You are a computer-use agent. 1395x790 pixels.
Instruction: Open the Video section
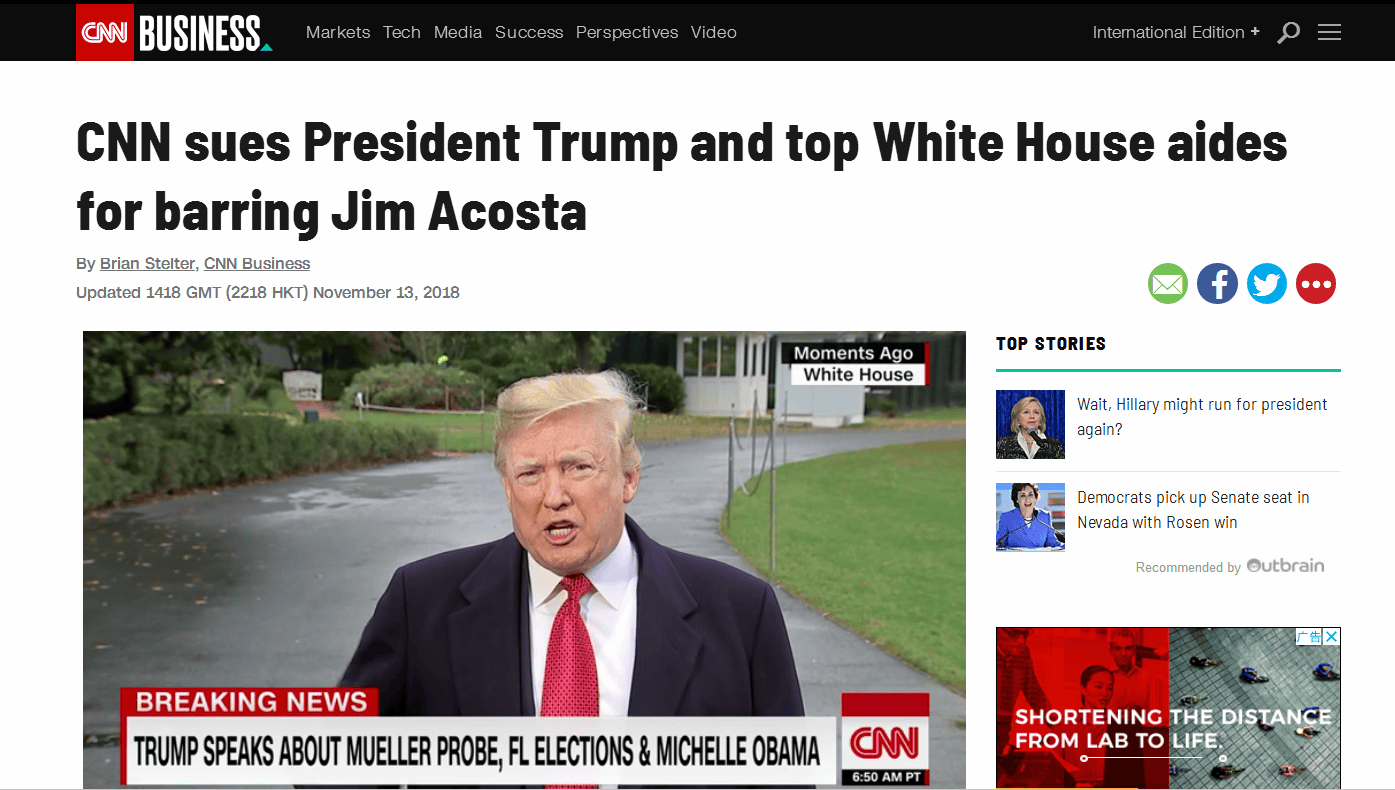(714, 32)
